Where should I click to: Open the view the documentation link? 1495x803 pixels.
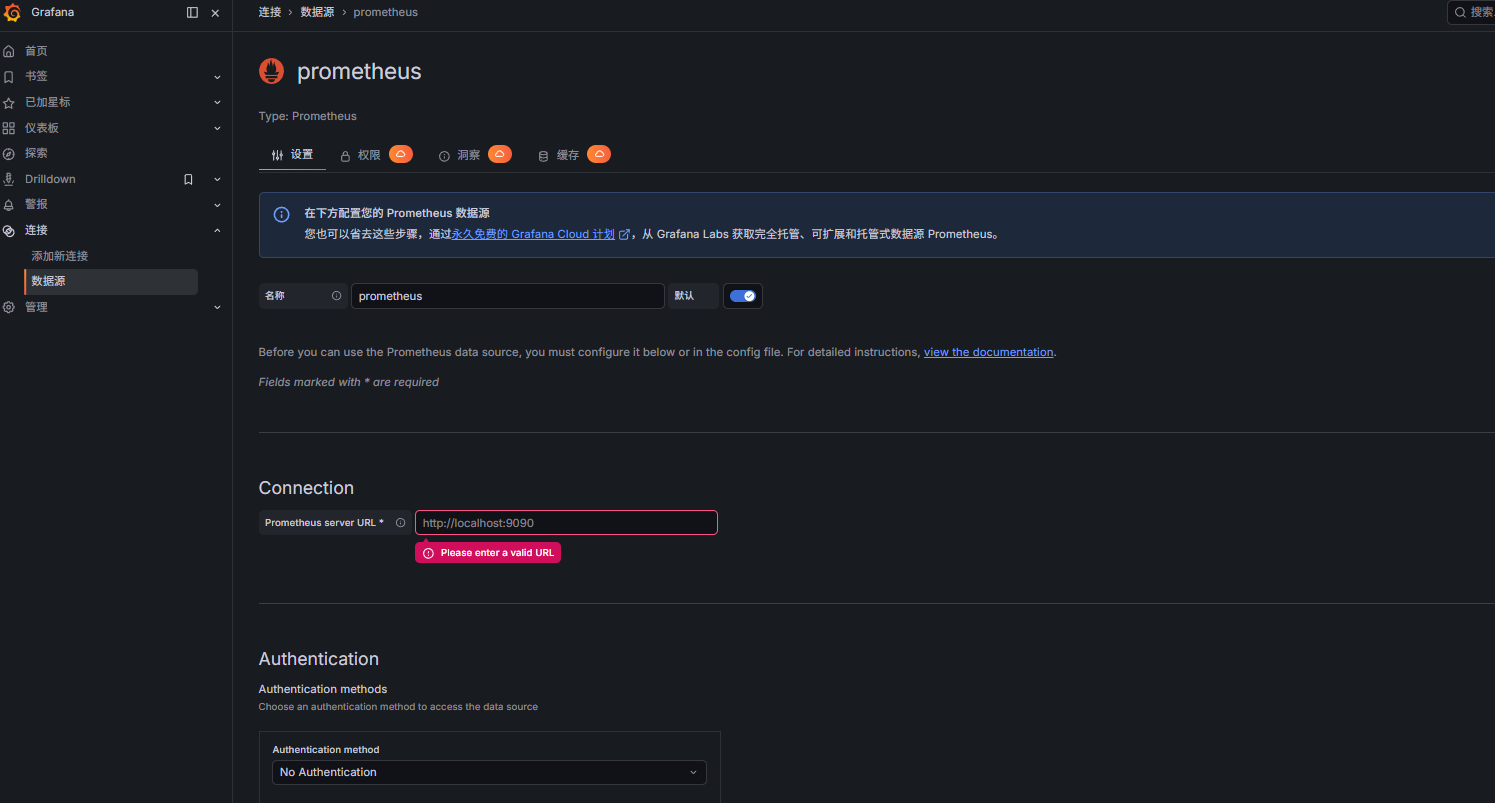click(988, 352)
